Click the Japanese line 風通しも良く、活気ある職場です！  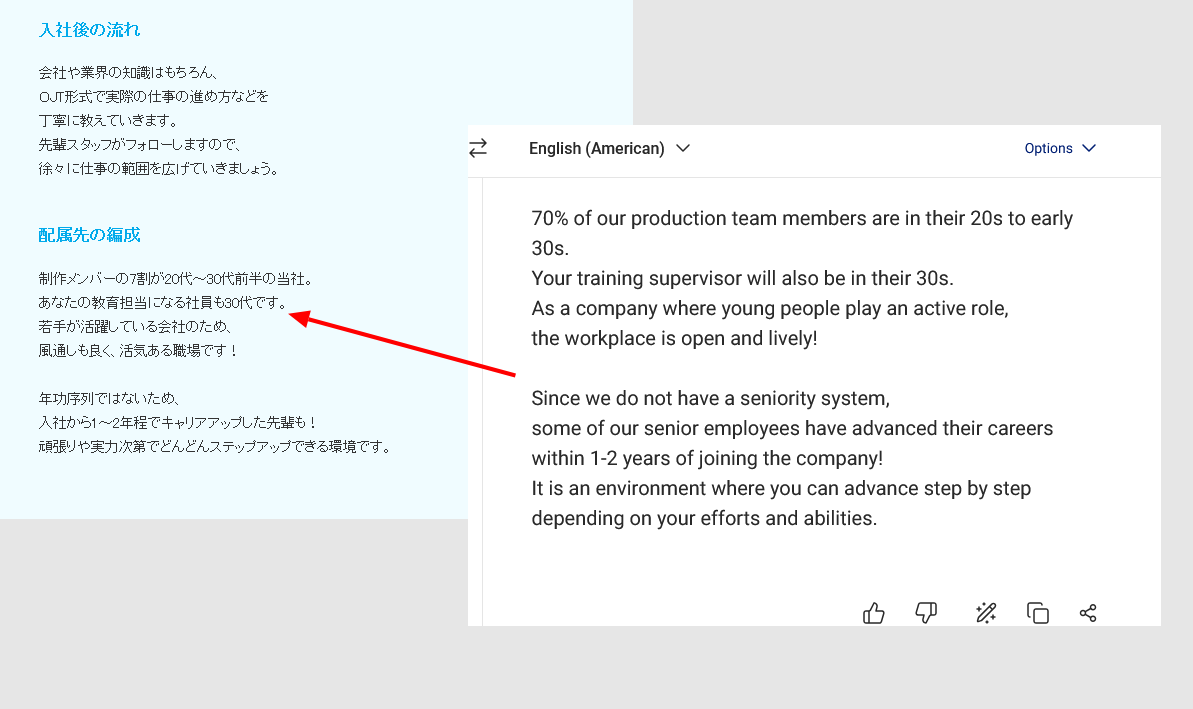(x=138, y=351)
